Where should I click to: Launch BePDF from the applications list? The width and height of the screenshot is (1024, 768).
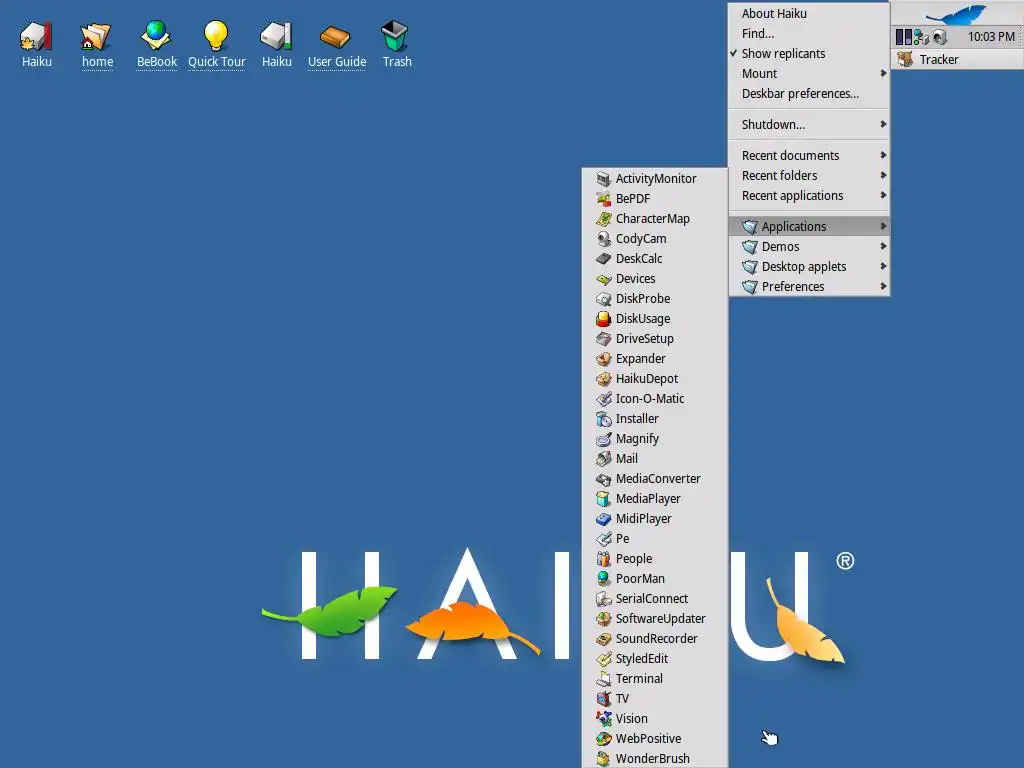654,199
